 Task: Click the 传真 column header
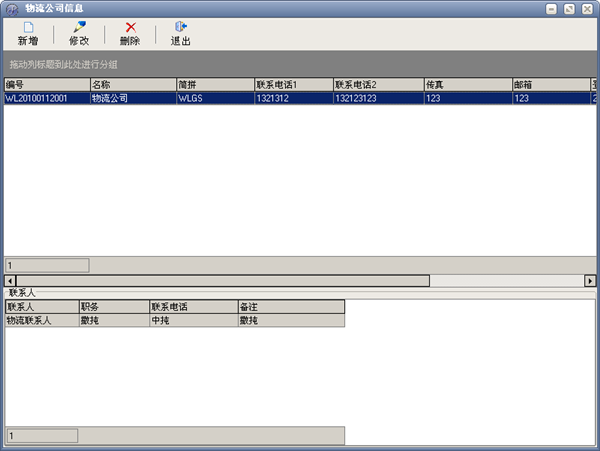coord(466,85)
